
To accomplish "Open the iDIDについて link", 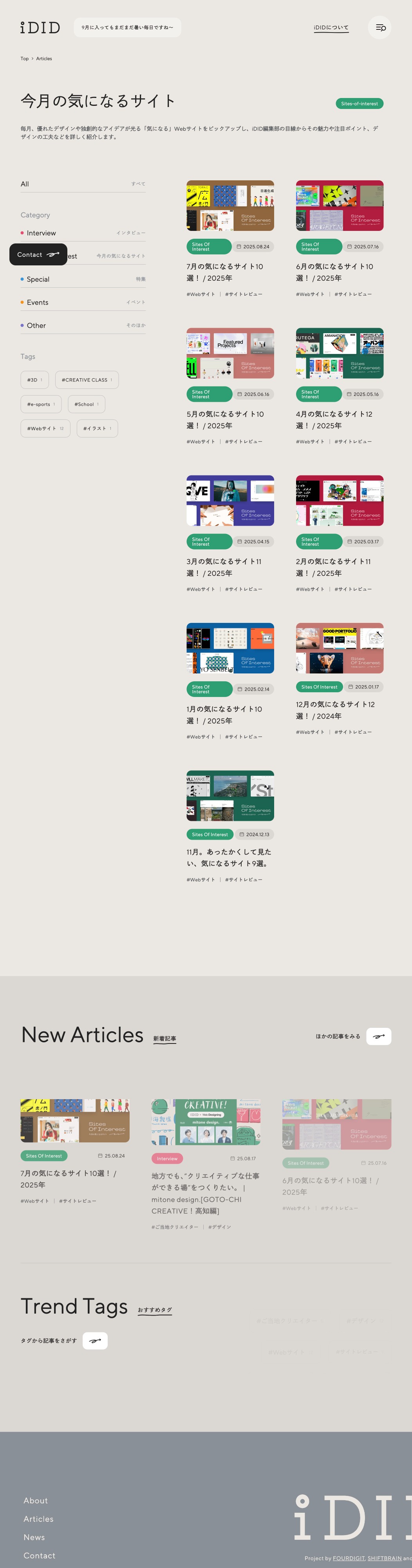I will (x=331, y=27).
